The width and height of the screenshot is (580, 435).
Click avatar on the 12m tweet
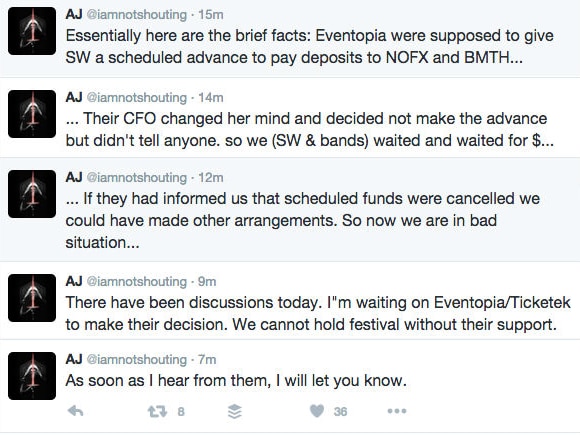[x=32, y=194]
